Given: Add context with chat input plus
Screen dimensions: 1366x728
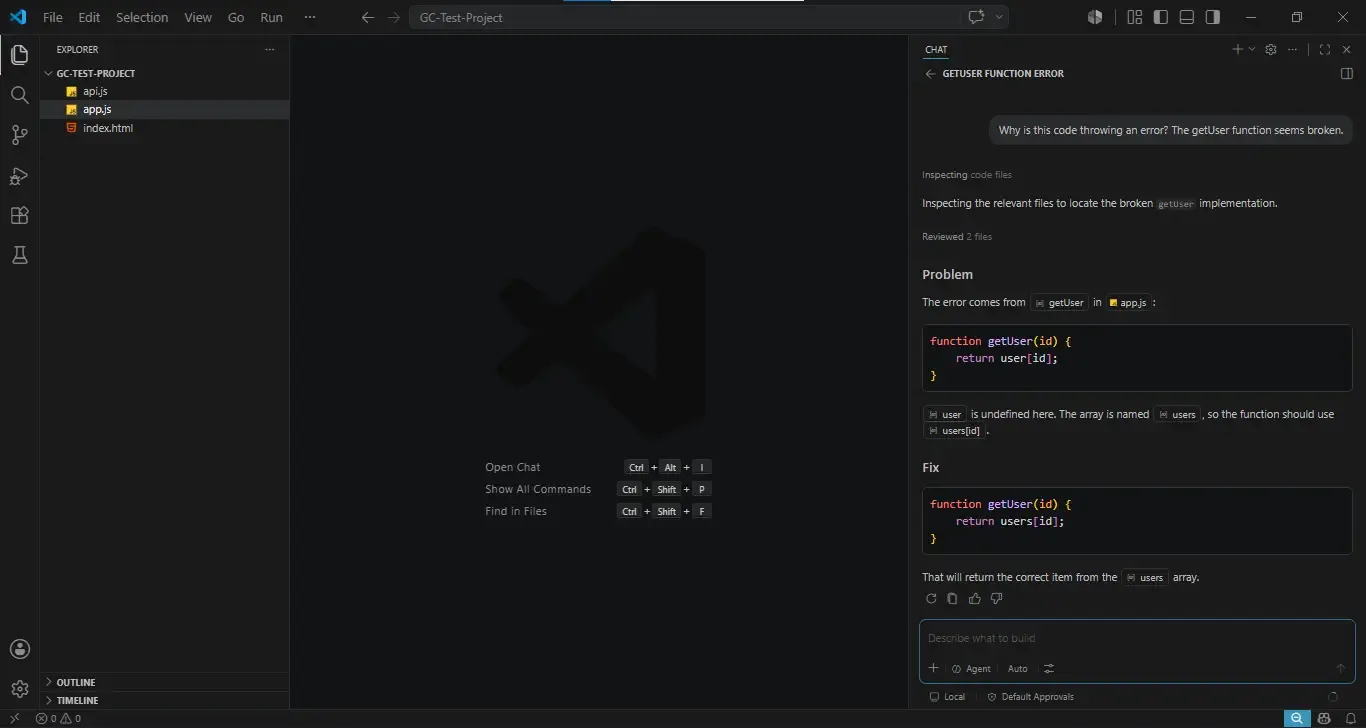Looking at the screenshot, I should click(x=933, y=668).
